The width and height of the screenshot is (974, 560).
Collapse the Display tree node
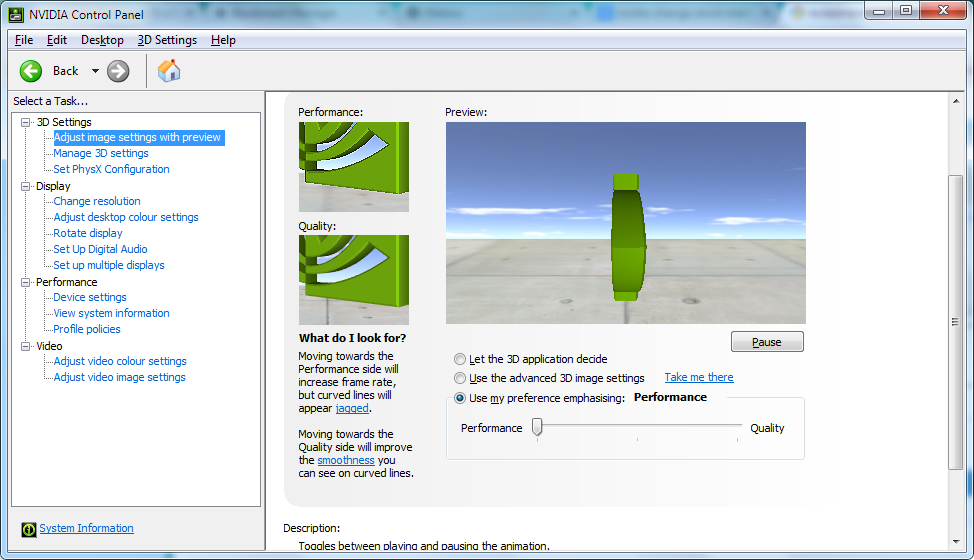(25, 186)
